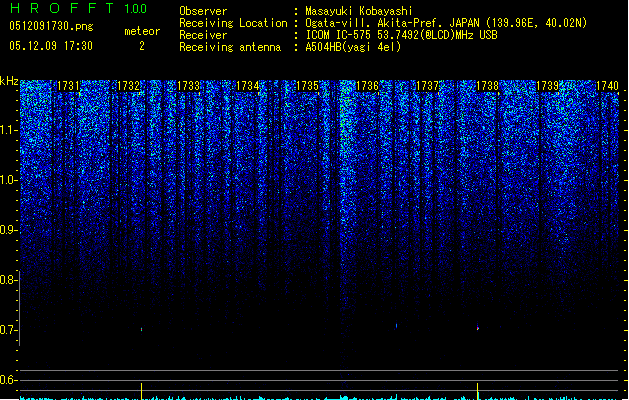Click the kHz axis unit label
The height and width of the screenshot is (400, 629).
[9, 81]
